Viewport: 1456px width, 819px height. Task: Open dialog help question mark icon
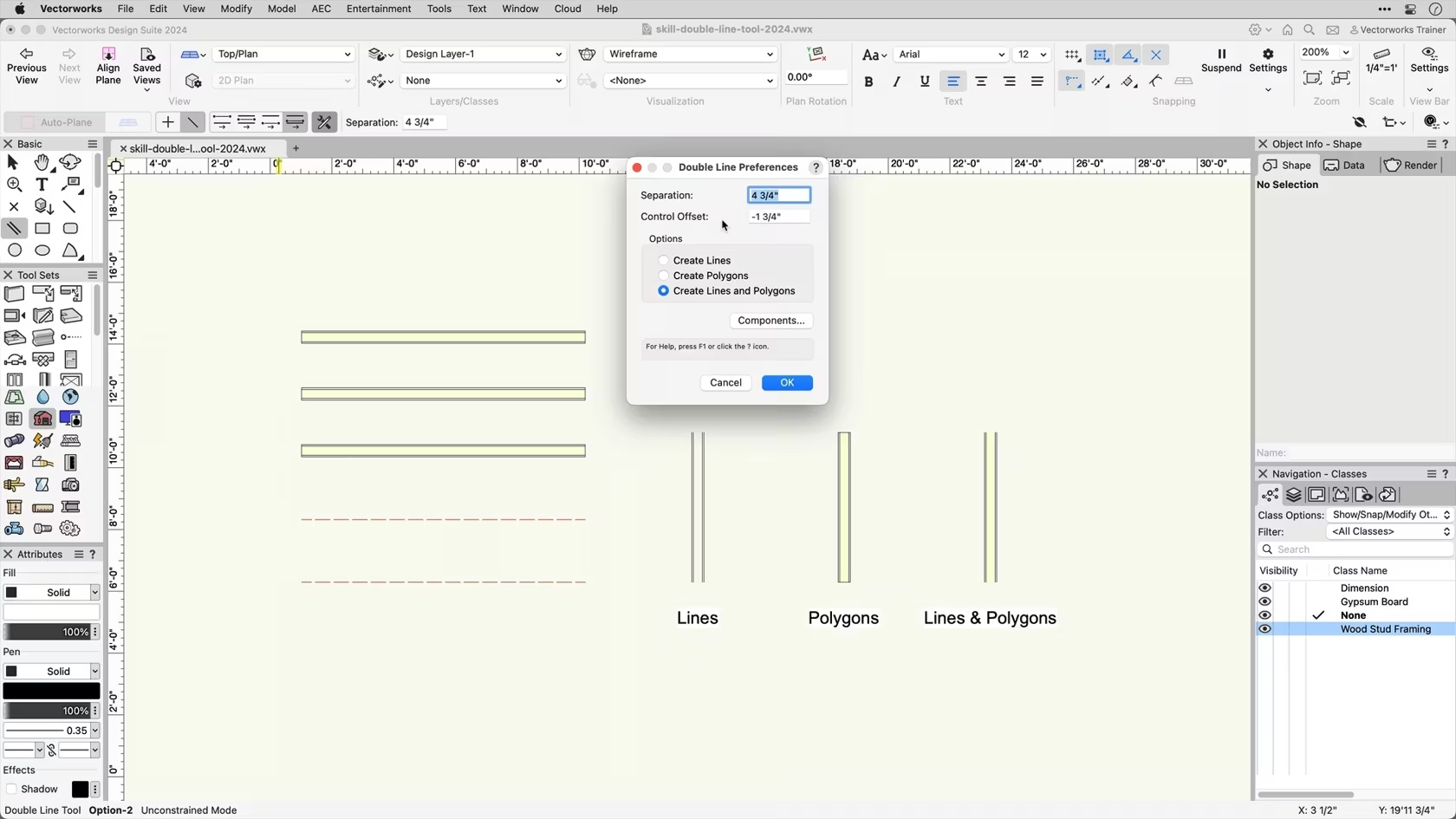click(x=816, y=167)
